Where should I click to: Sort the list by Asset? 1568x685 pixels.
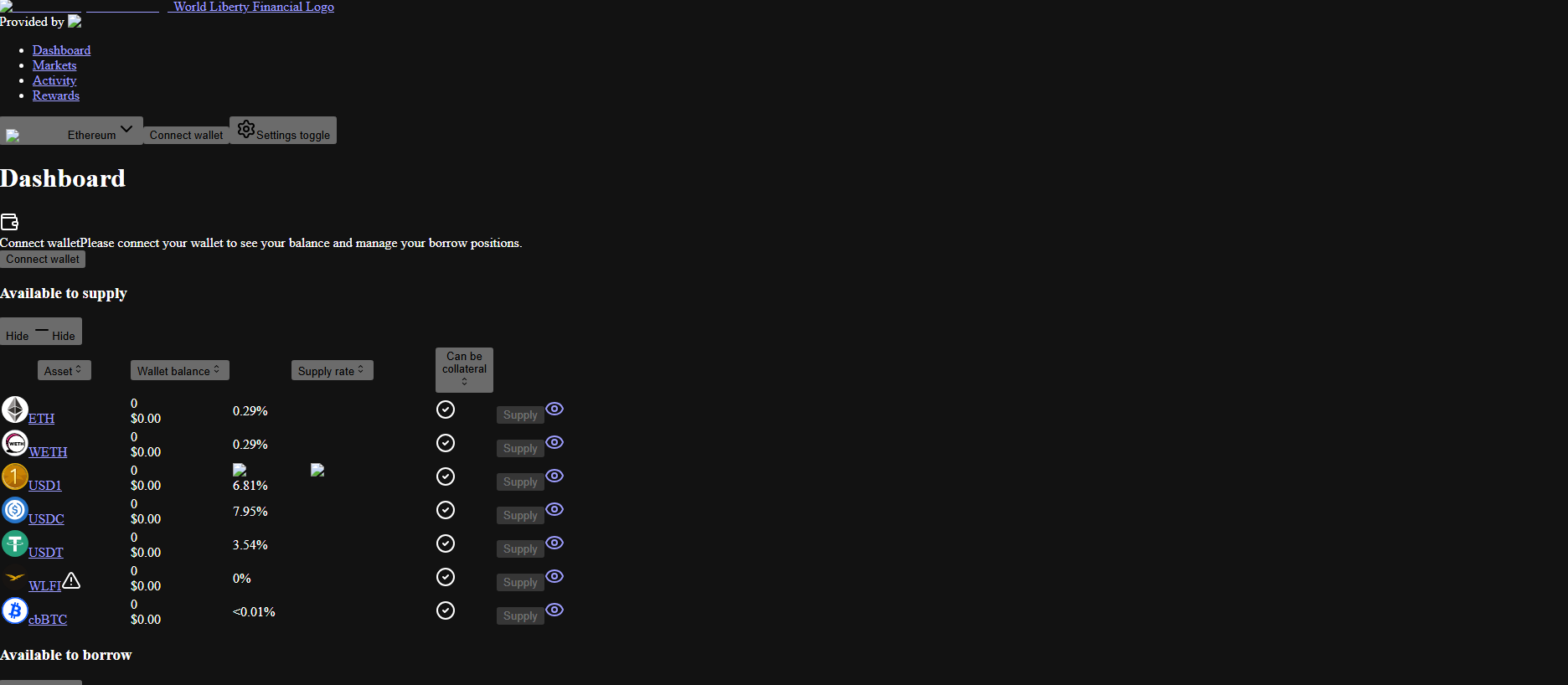click(64, 370)
